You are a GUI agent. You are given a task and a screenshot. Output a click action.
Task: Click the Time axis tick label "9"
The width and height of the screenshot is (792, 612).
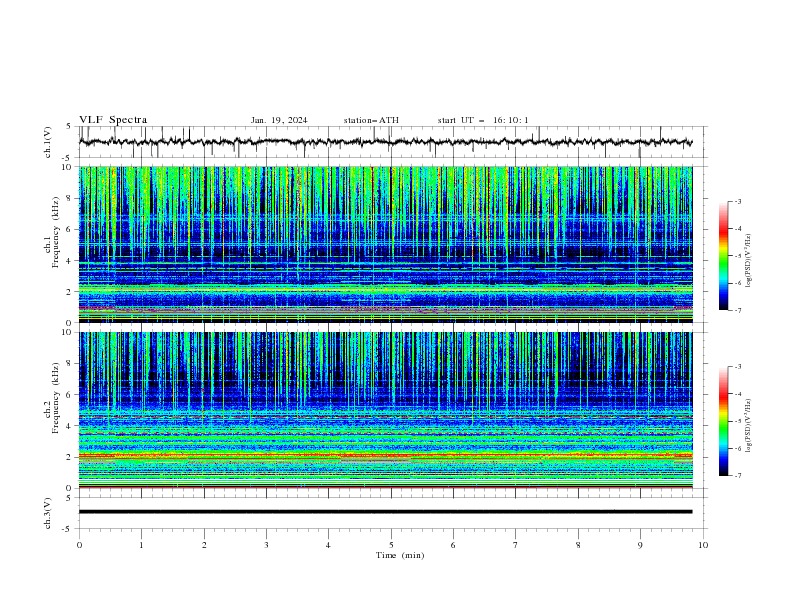(x=640, y=545)
